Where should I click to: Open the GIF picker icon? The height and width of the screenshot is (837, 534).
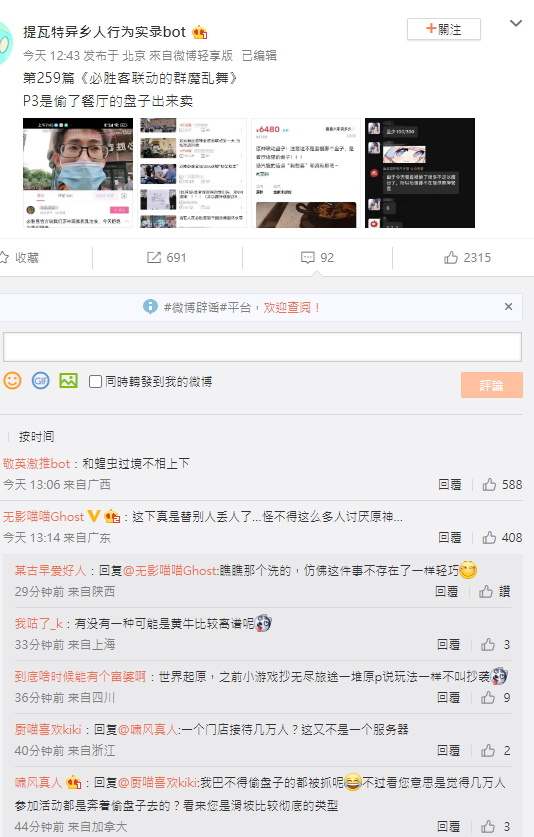41,381
